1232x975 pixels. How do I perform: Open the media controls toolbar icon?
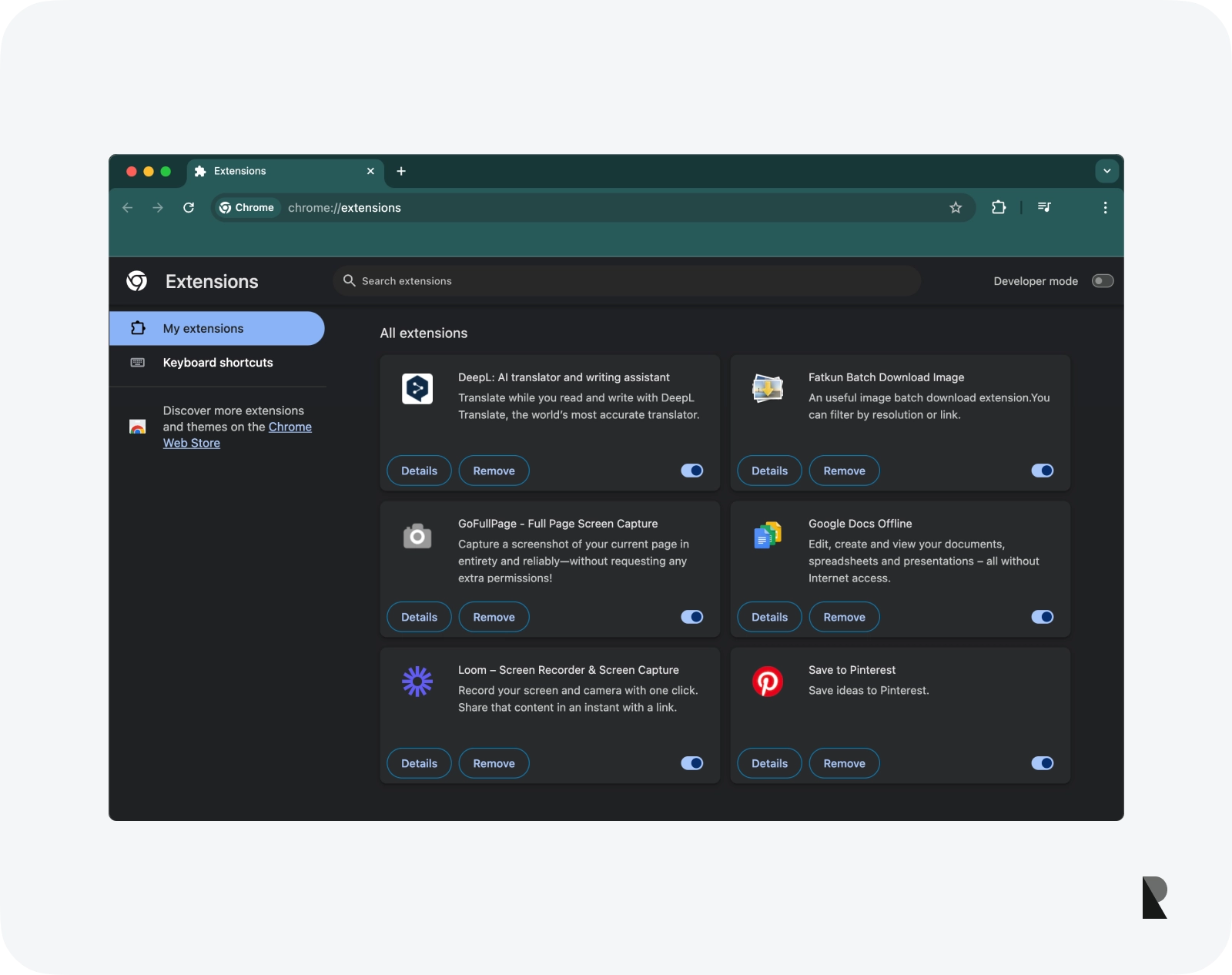pos(1044,207)
